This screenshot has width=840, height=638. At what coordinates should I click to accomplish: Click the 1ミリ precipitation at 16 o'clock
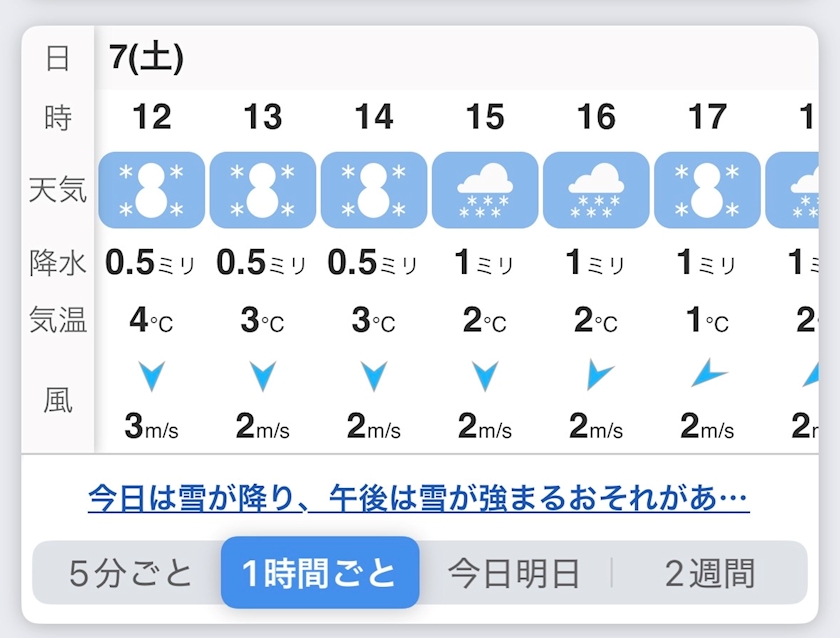click(596, 264)
